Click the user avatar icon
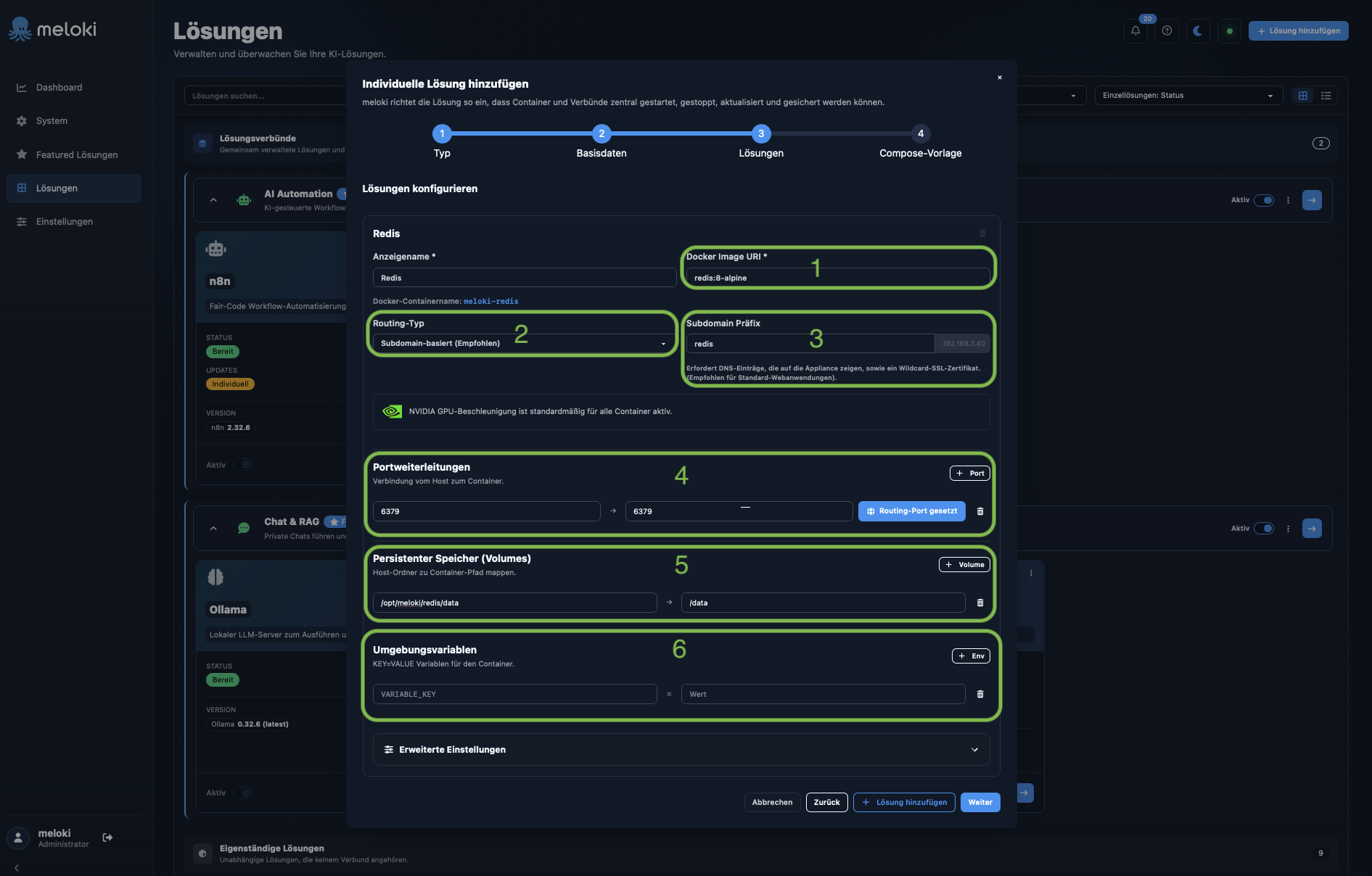 18,838
